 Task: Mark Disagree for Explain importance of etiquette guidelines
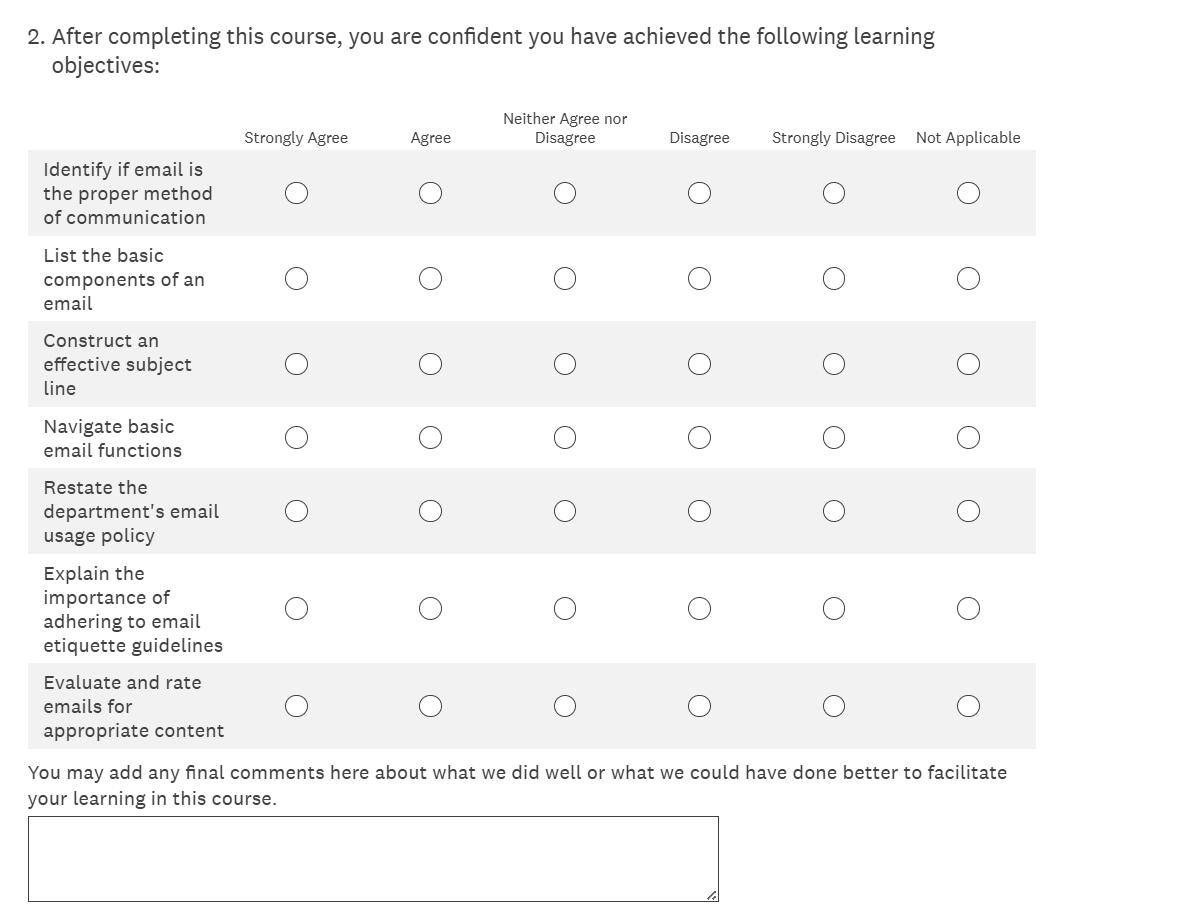pyautogui.click(x=700, y=609)
